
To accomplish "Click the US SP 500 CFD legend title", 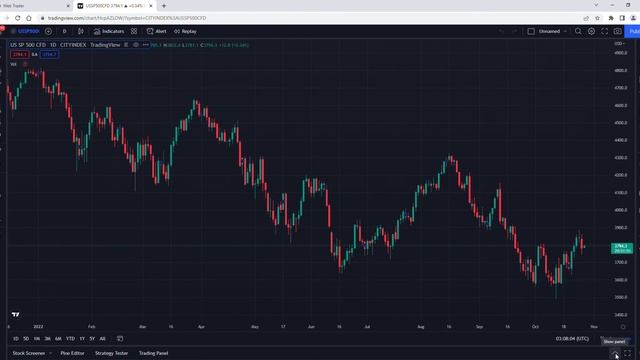I will point(28,45).
